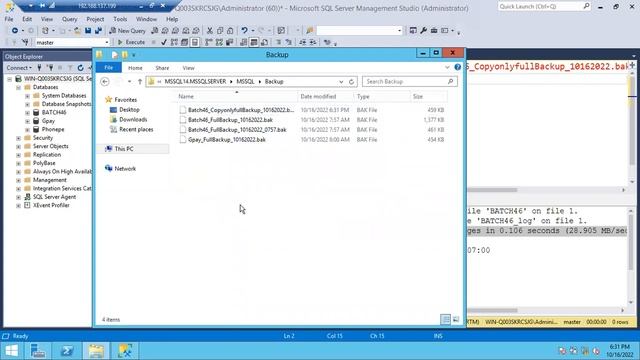Select the Batch46_FullBackup_10162022.bak file

point(230,120)
